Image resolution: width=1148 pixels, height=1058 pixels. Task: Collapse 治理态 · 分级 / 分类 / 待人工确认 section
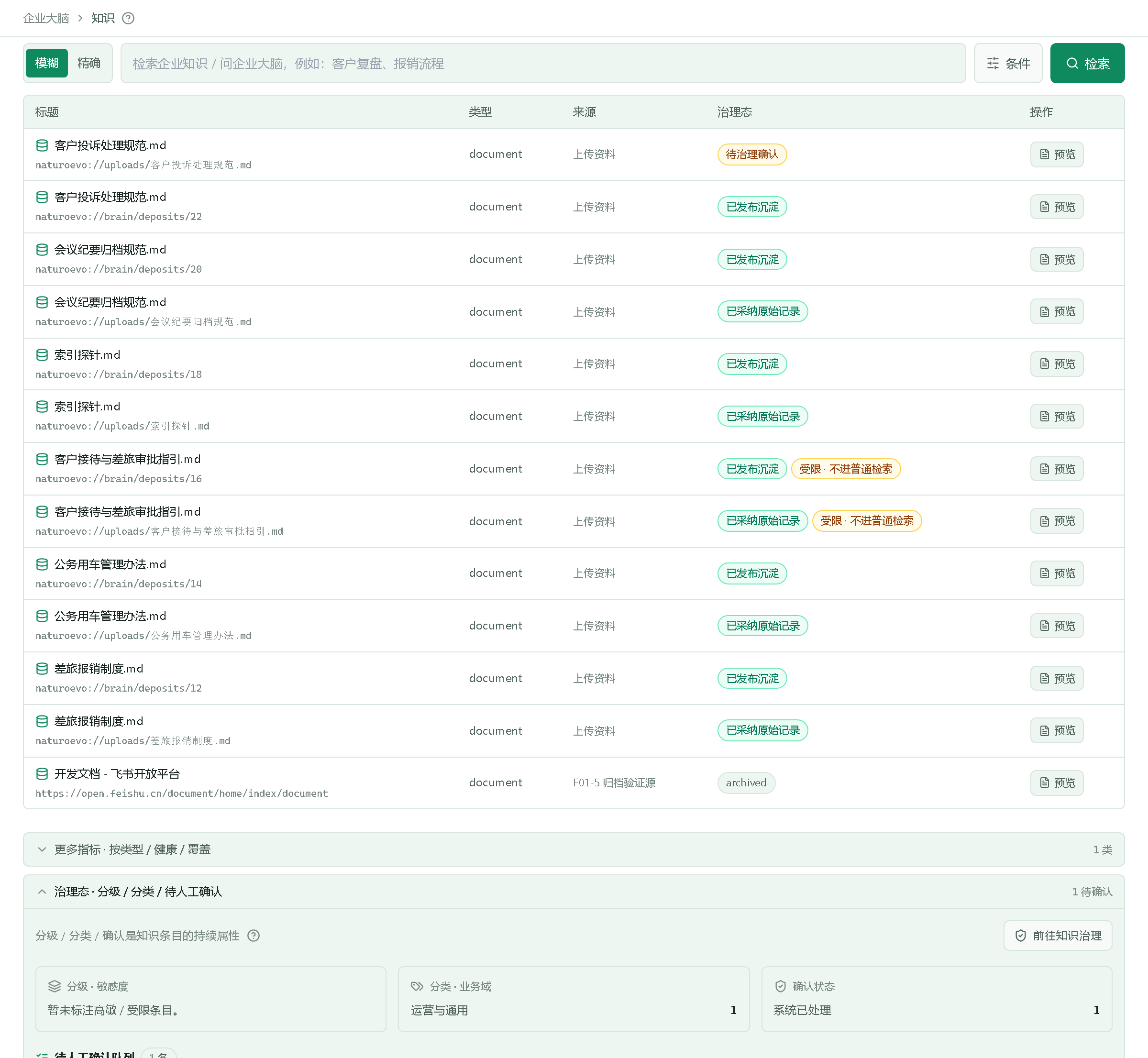point(574,892)
